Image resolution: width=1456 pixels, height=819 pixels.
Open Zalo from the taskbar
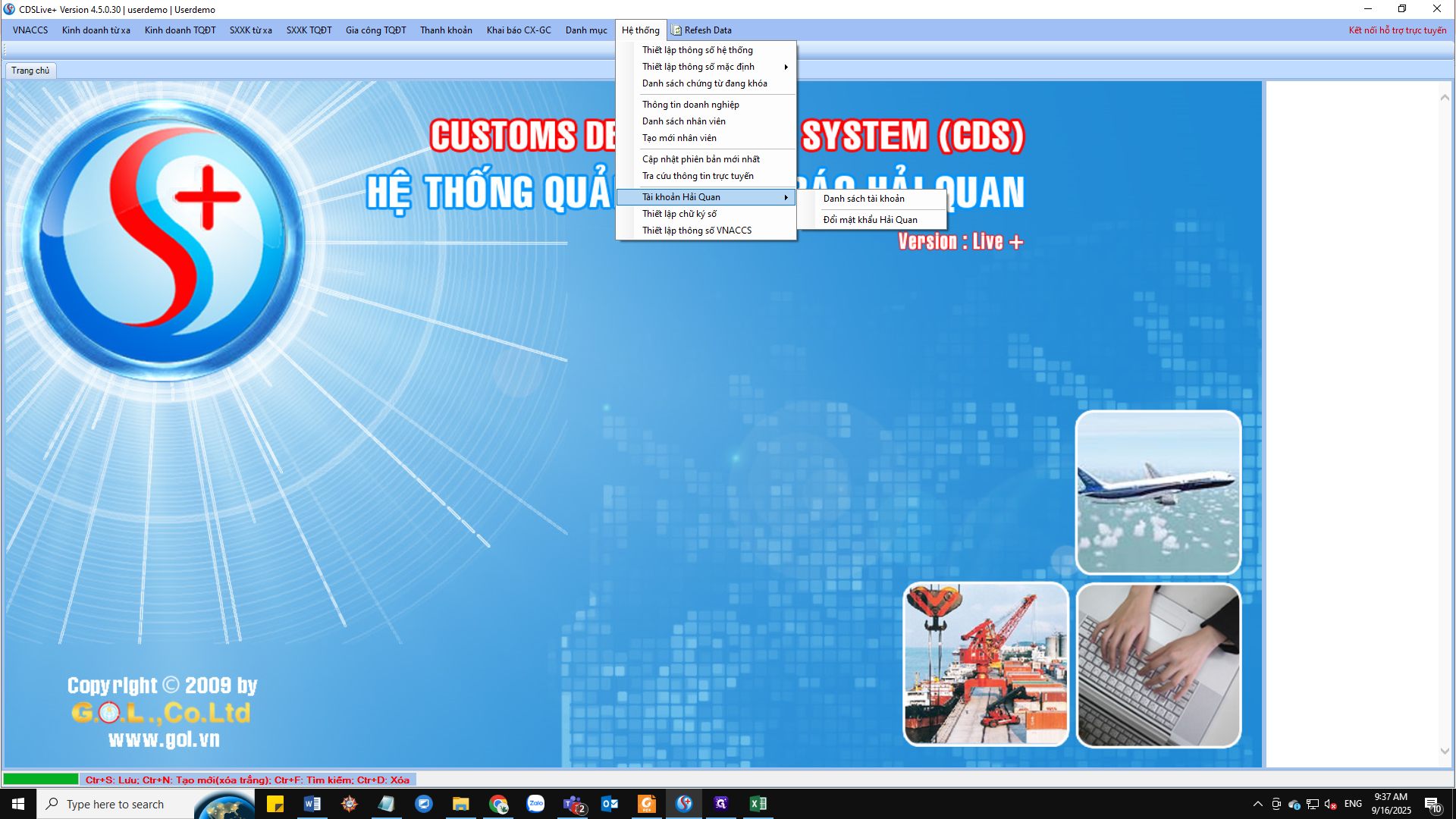[535, 804]
